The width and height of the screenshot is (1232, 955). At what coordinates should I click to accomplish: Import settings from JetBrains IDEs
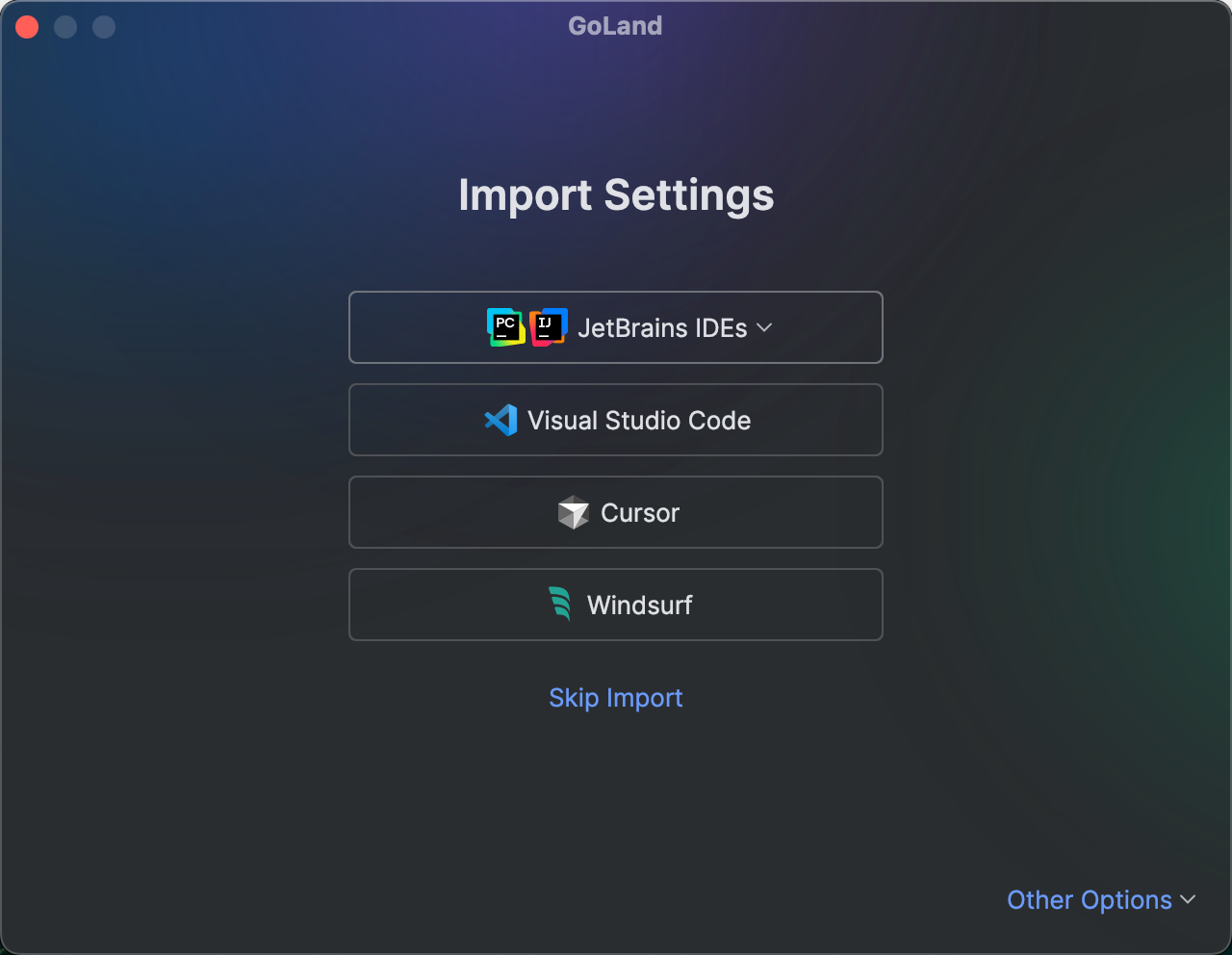[x=616, y=327]
